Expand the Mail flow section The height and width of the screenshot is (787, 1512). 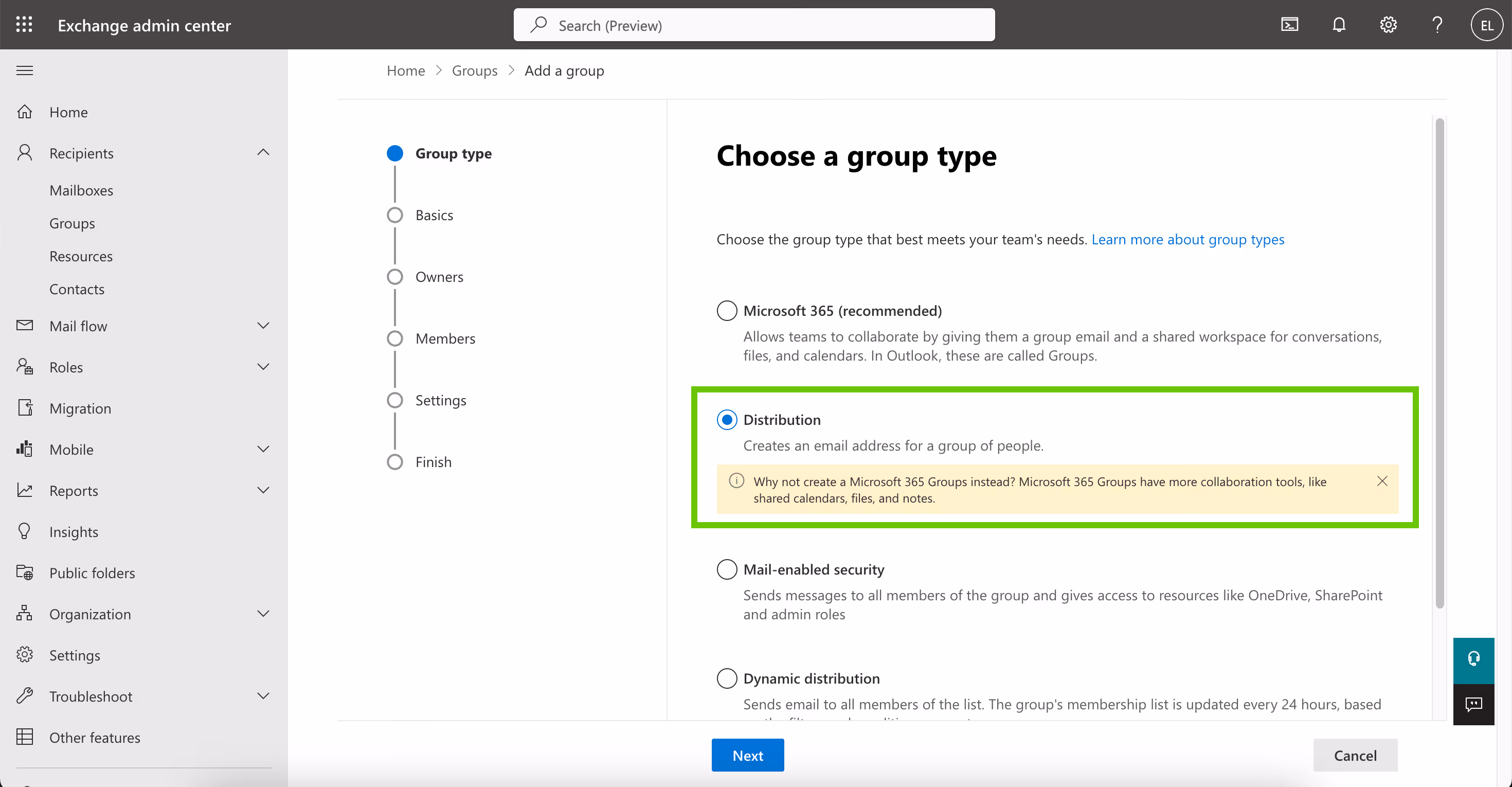[263, 326]
